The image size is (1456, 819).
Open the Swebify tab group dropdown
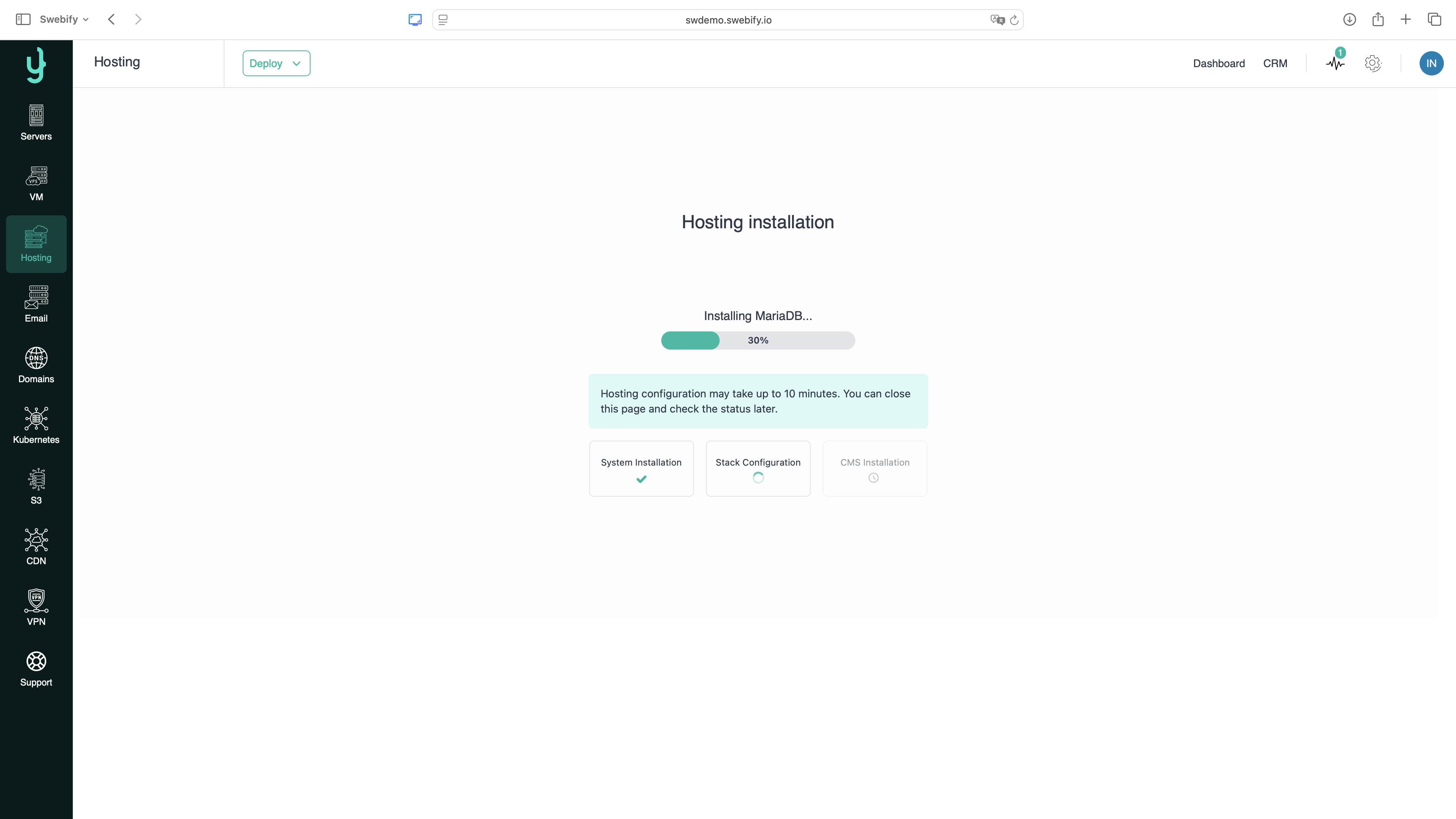(64, 19)
